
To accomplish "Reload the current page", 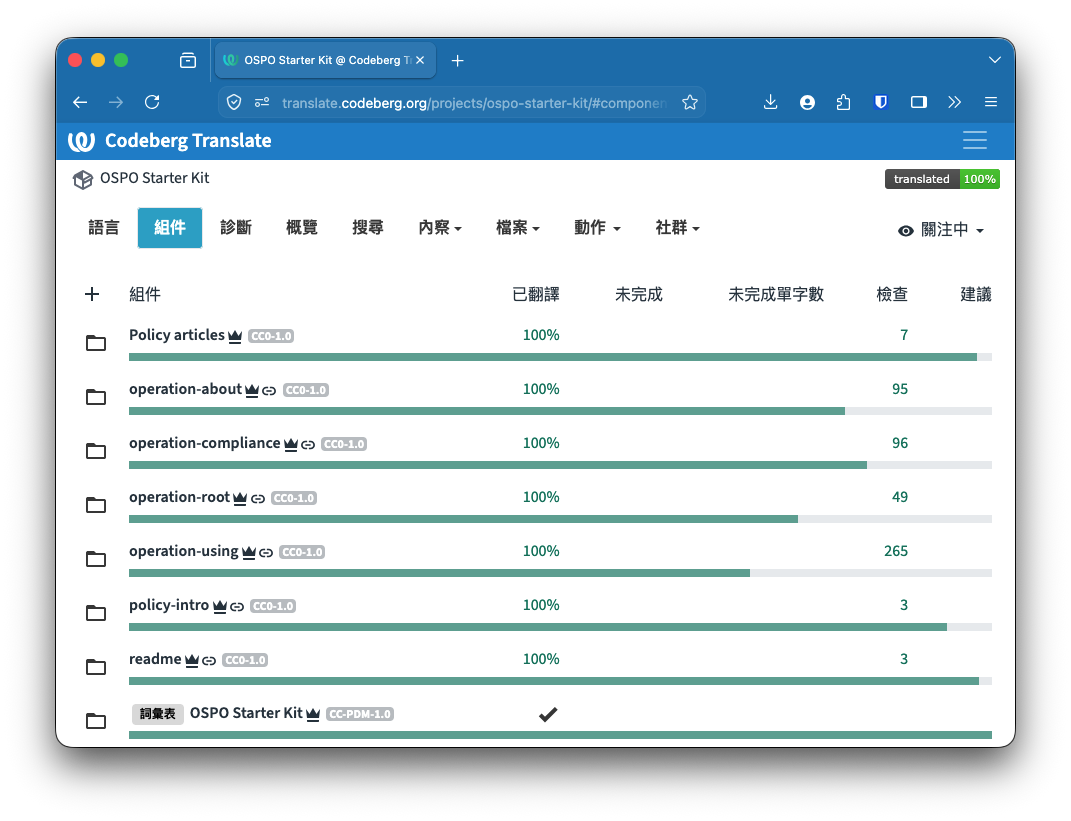I will click(152, 102).
